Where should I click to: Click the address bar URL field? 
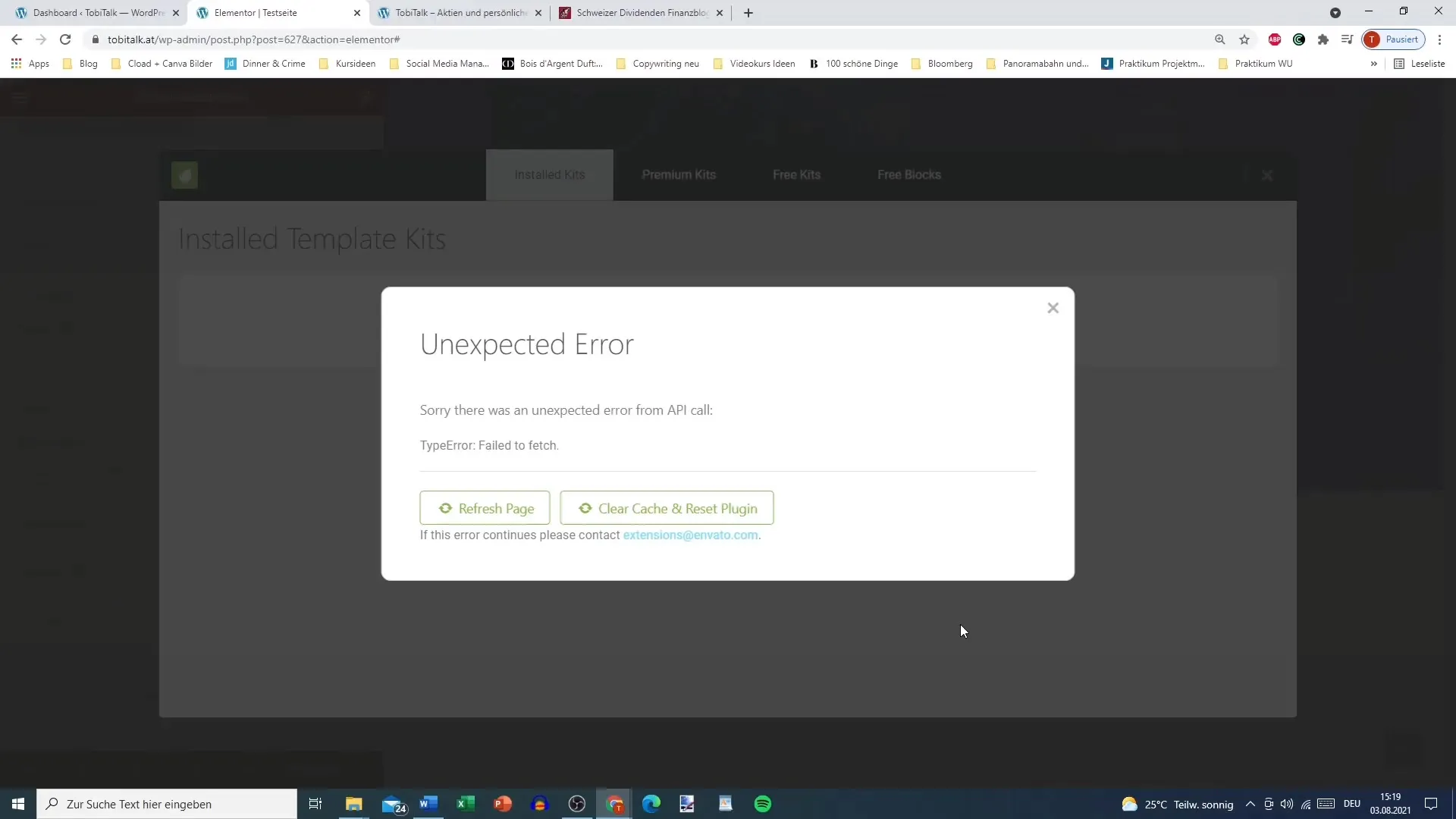[645, 39]
